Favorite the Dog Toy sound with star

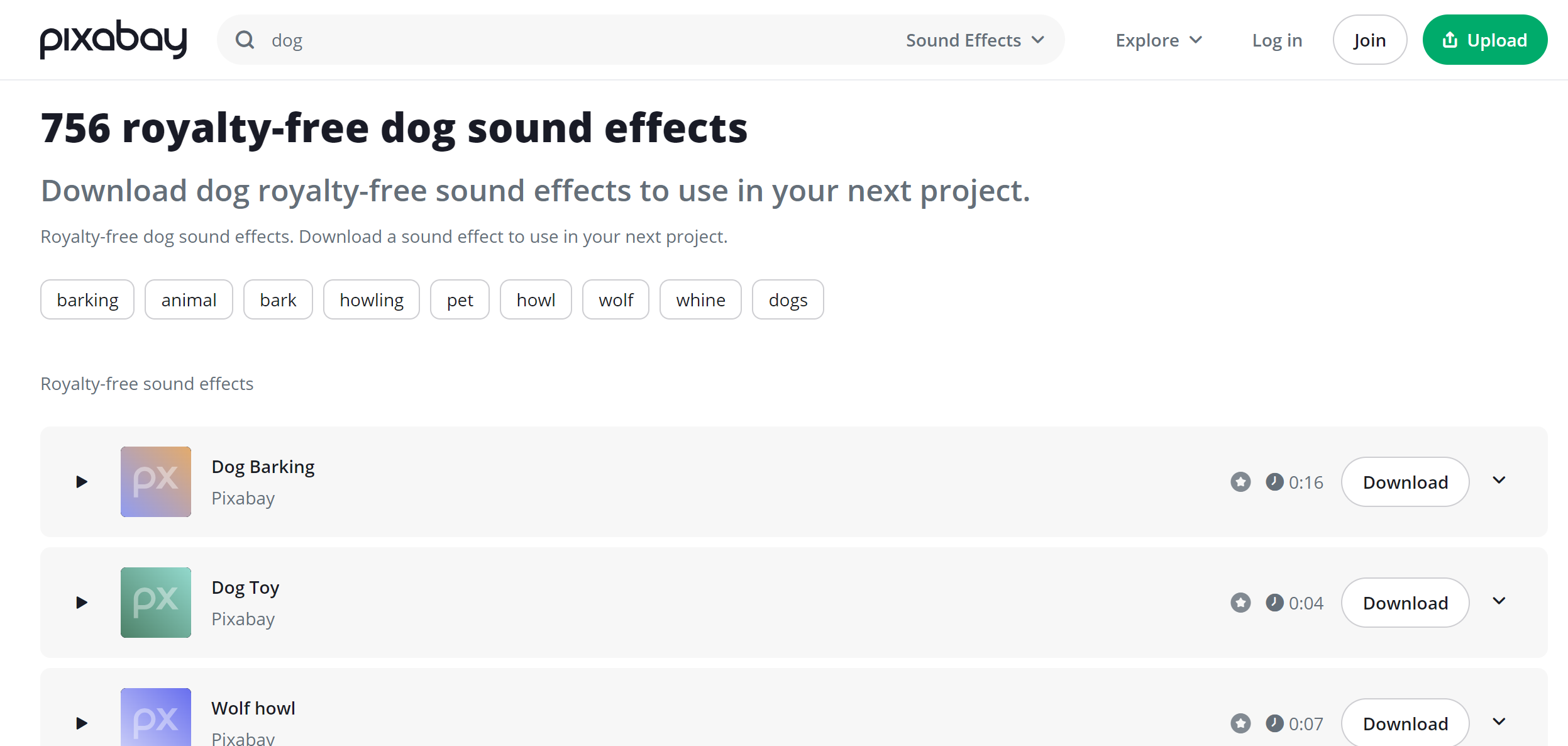point(1240,603)
